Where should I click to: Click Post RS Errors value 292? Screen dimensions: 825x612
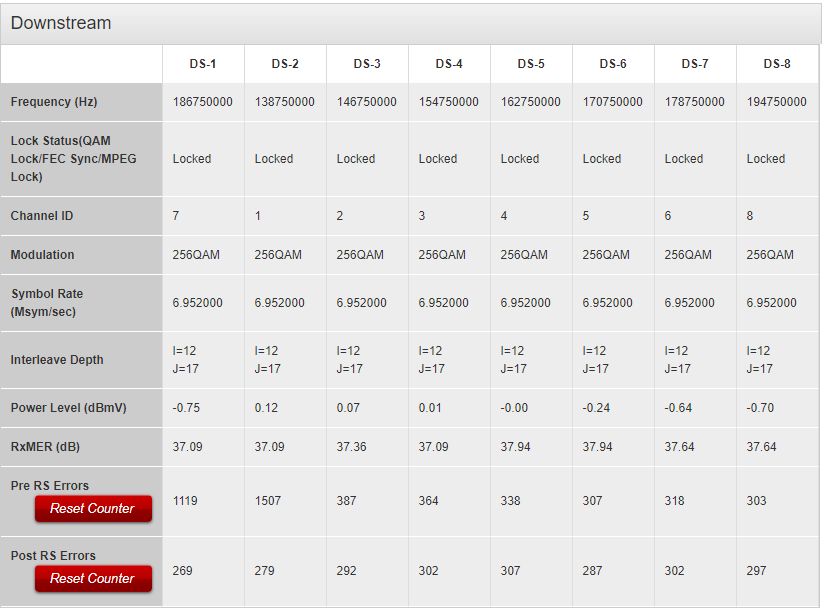click(347, 570)
